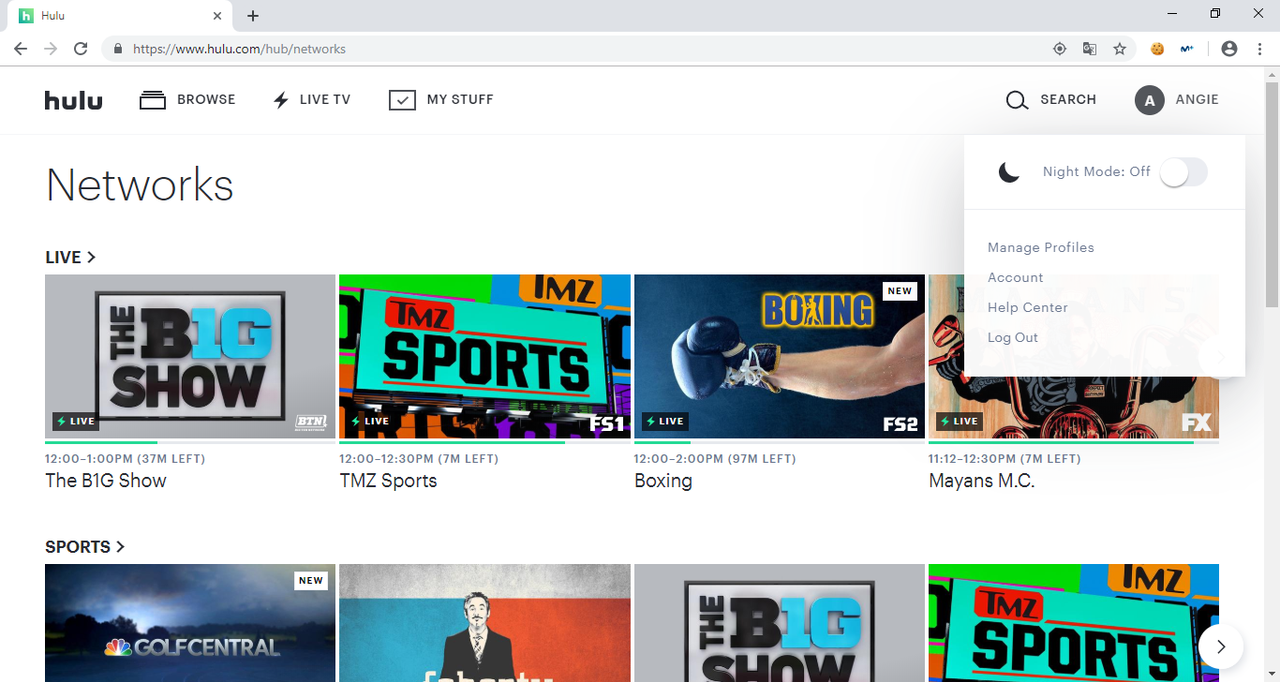Open Chrome profile icon

pyautogui.click(x=1229, y=48)
